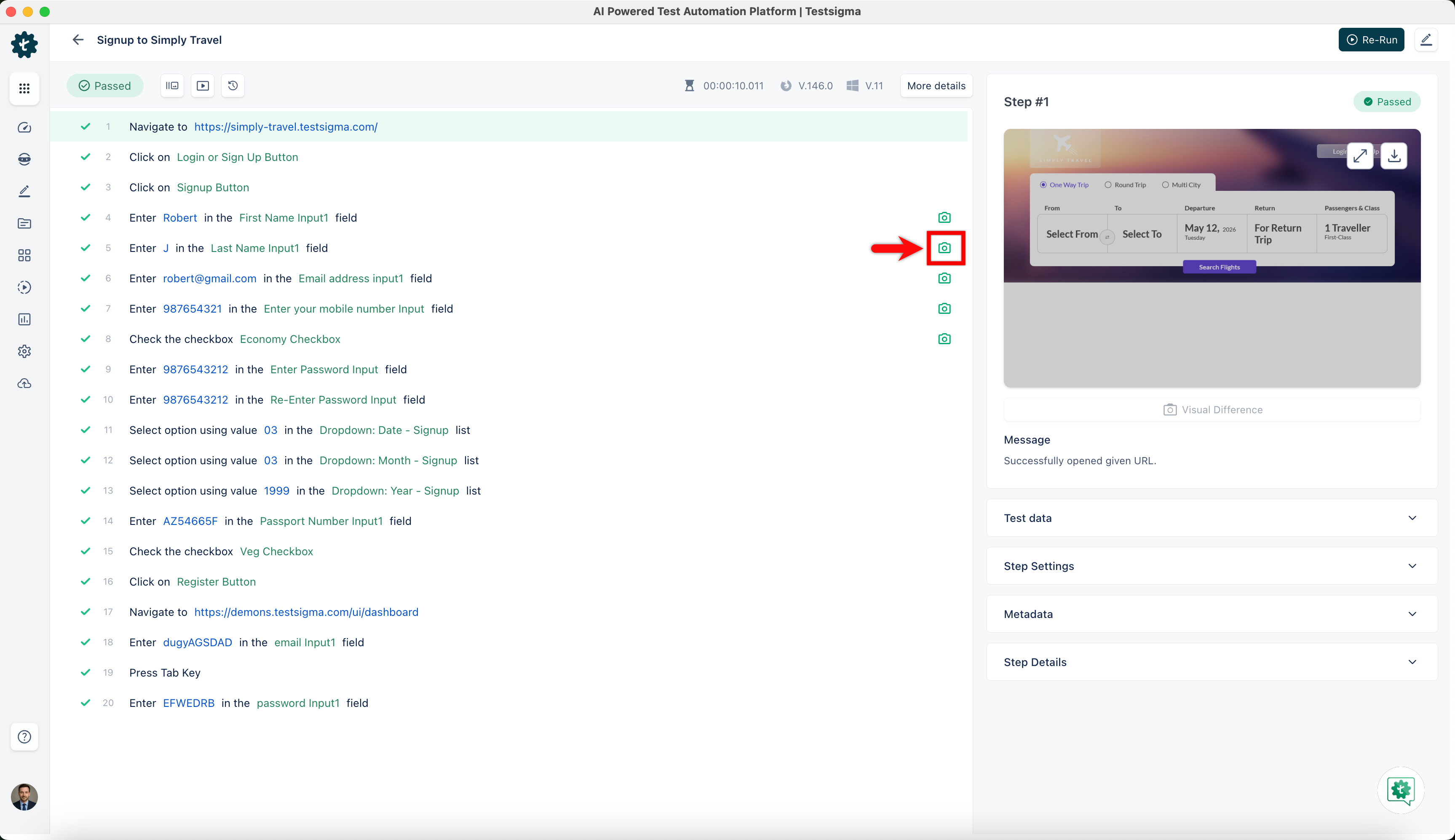
Task: Open the folder sidebar icon
Action: pos(24,223)
